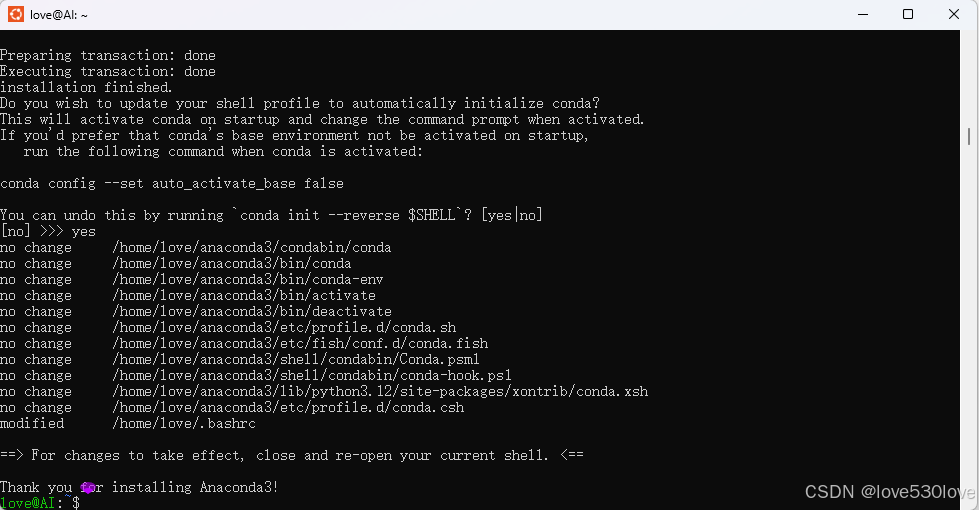Click the purple cursor highlight over "for"

pos(88,488)
